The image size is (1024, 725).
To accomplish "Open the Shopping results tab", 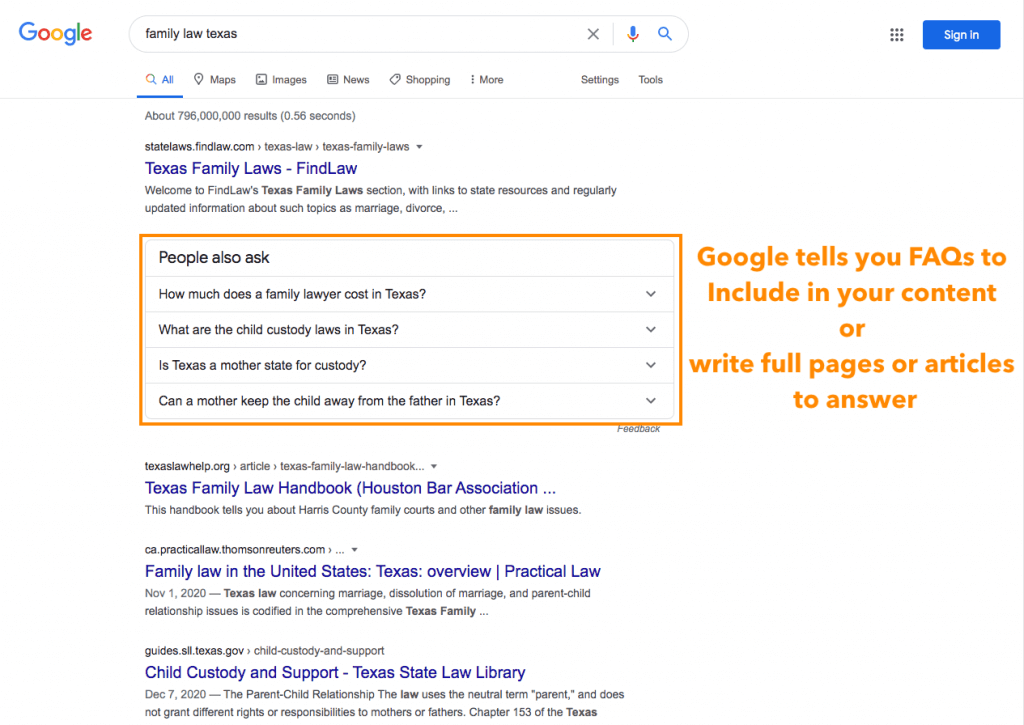I will (x=420, y=80).
